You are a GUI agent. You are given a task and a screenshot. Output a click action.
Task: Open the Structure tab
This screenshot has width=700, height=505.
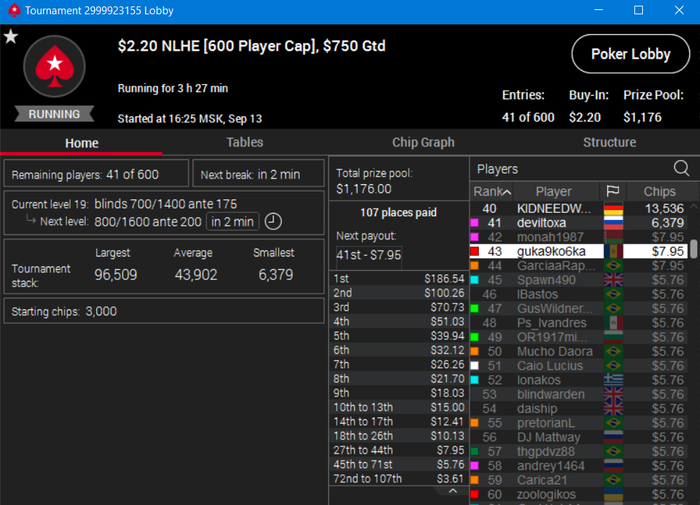[x=609, y=142]
